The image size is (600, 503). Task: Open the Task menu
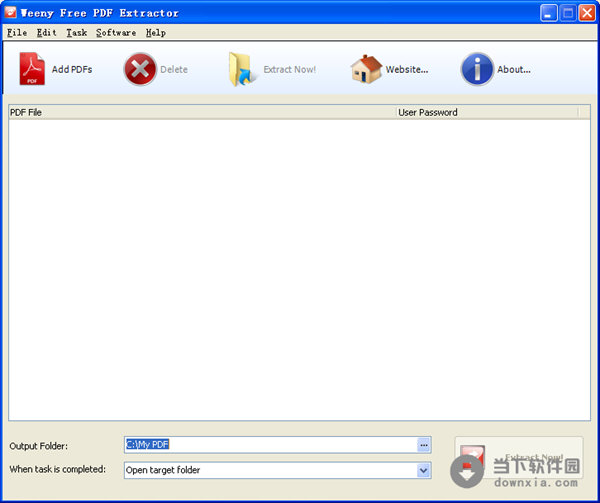[x=77, y=33]
